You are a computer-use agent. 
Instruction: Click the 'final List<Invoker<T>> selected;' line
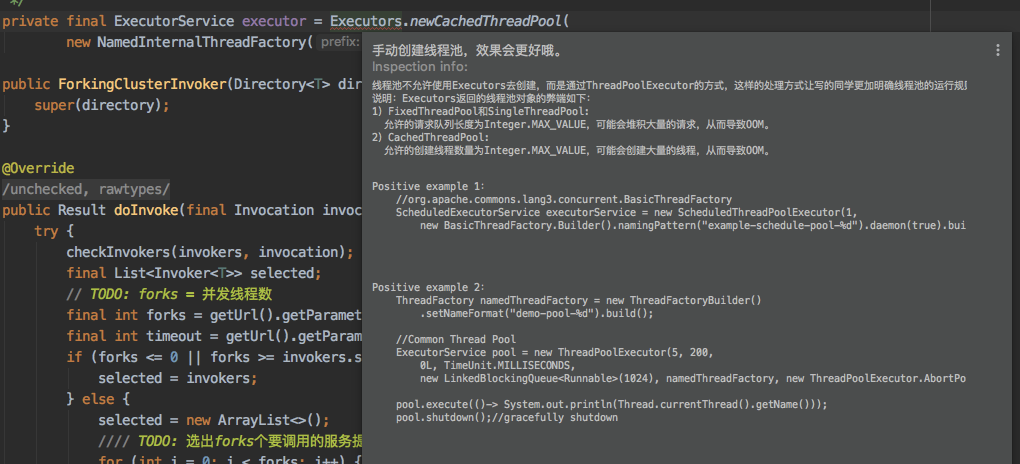pyautogui.click(x=194, y=273)
